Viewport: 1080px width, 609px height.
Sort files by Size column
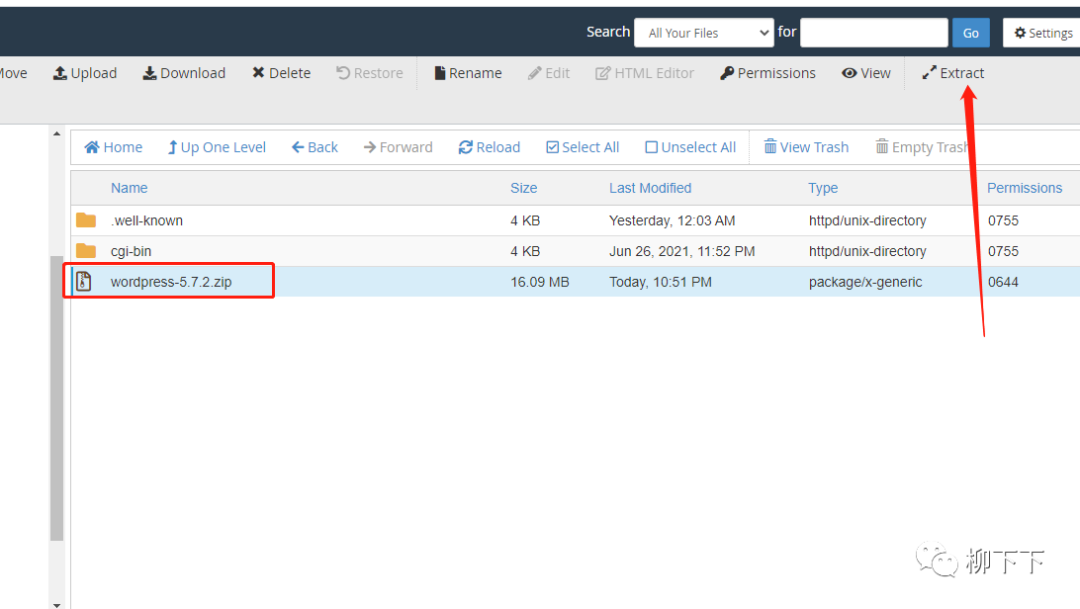523,188
